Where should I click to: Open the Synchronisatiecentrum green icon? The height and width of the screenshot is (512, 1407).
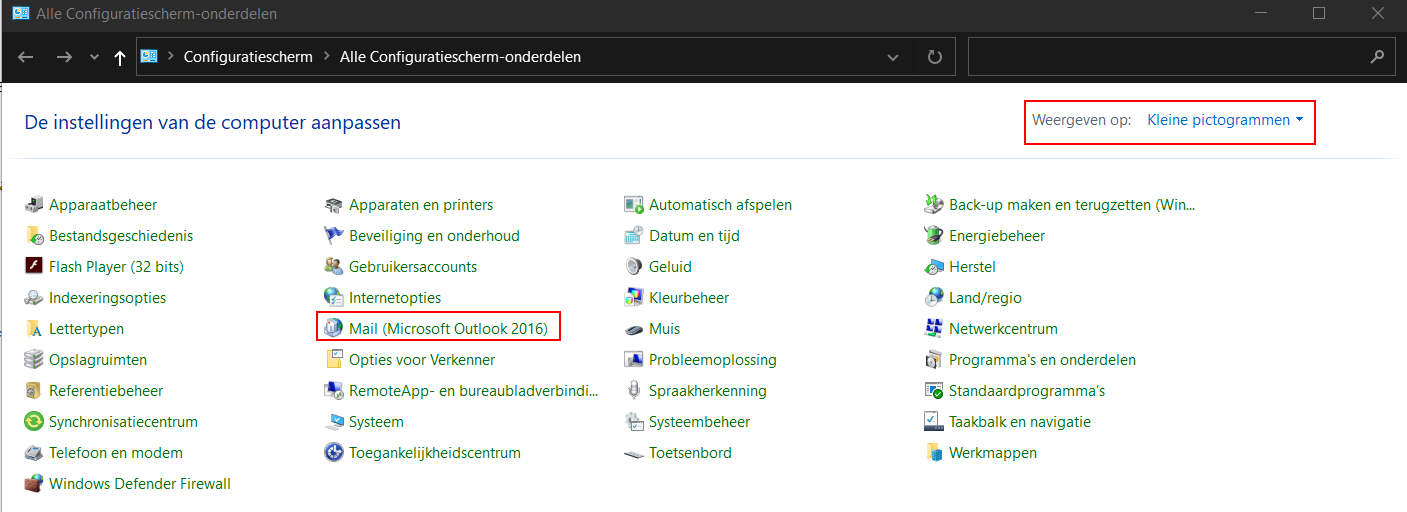pos(34,421)
